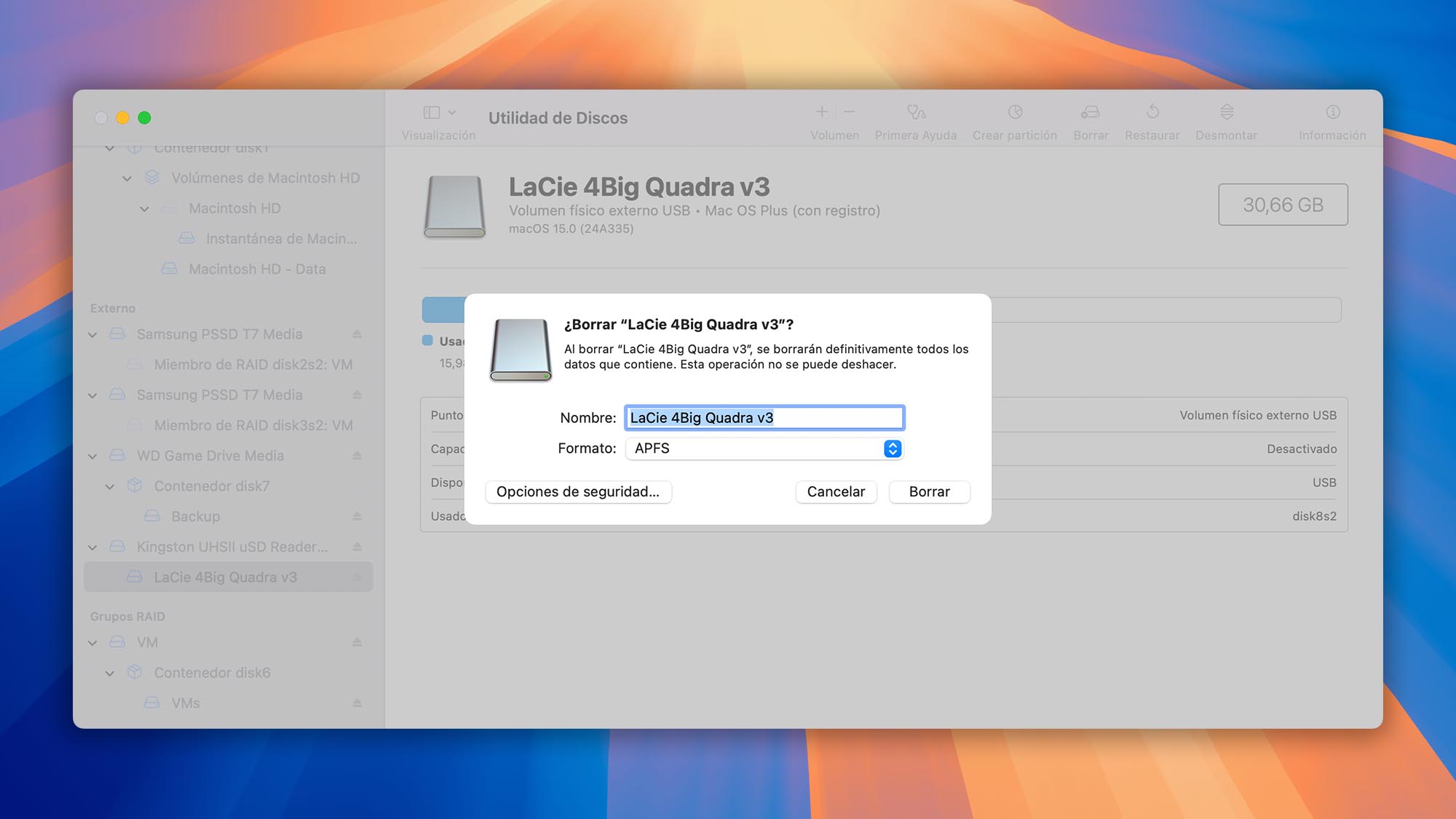This screenshot has width=1456, height=819.
Task: Select Macintosh HD - Data volume
Action: click(x=257, y=269)
